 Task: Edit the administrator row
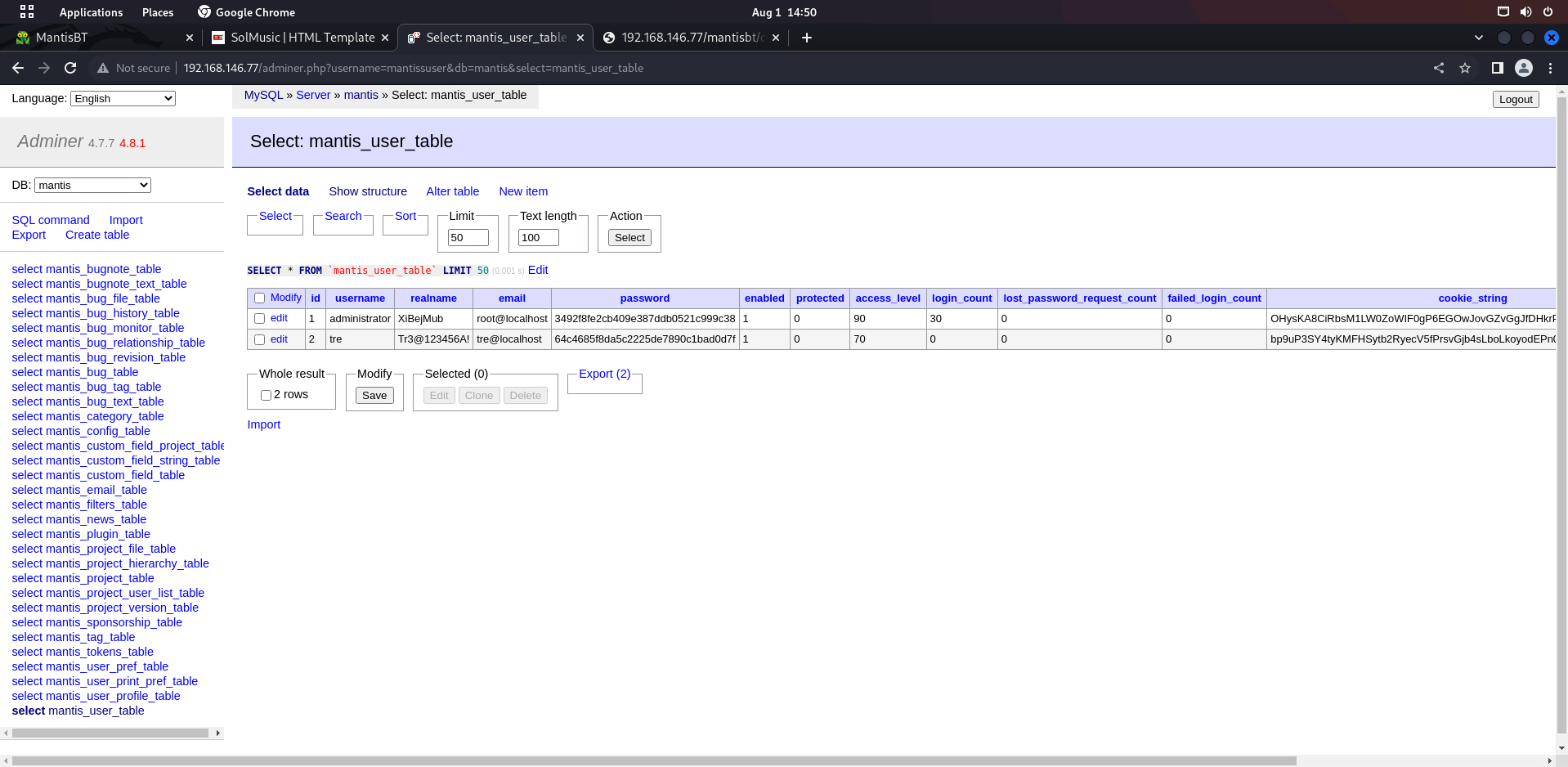[279, 318]
